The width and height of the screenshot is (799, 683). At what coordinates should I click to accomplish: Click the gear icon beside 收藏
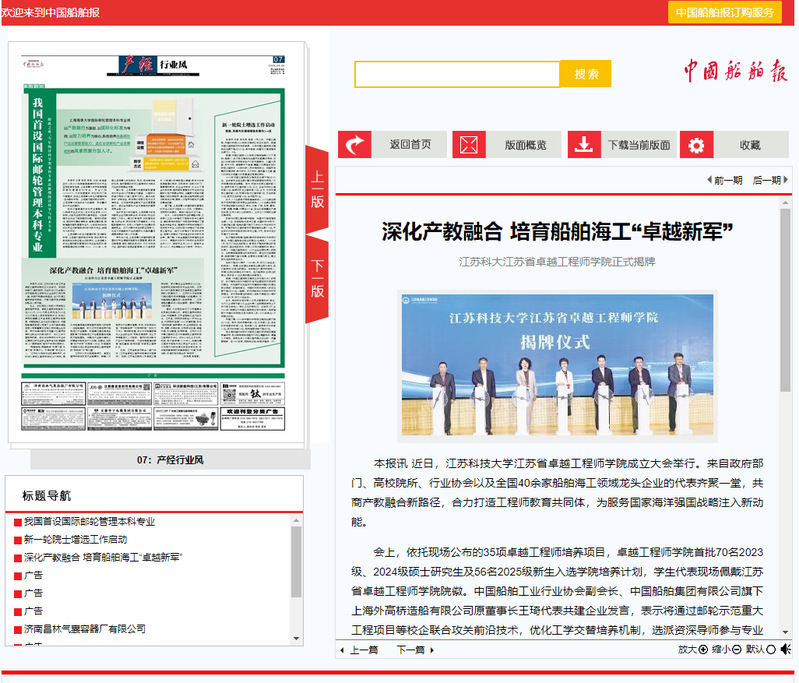coord(696,145)
